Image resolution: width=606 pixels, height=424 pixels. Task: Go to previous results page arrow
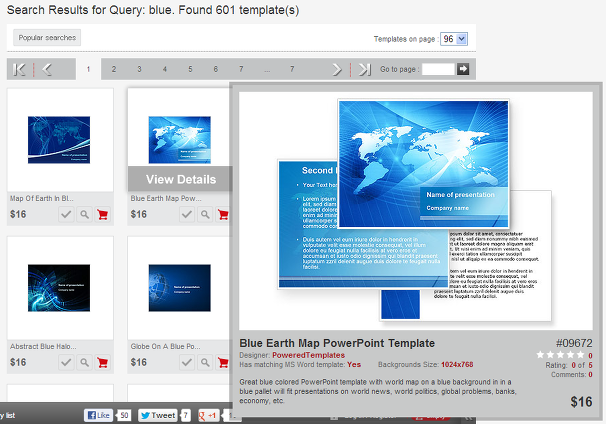(x=47, y=70)
